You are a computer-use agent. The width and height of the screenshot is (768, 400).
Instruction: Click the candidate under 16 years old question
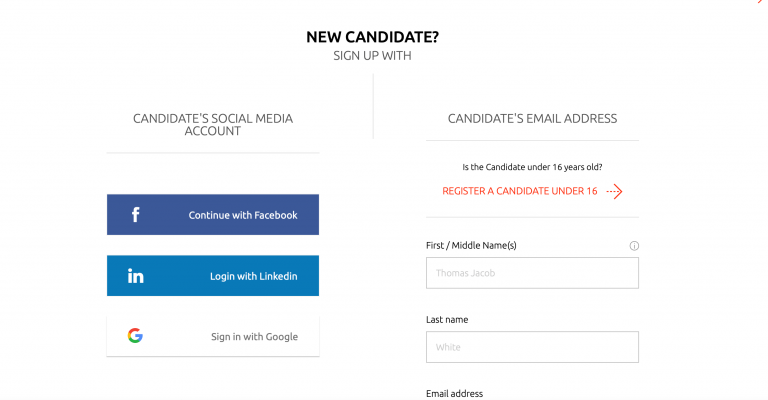click(x=532, y=167)
